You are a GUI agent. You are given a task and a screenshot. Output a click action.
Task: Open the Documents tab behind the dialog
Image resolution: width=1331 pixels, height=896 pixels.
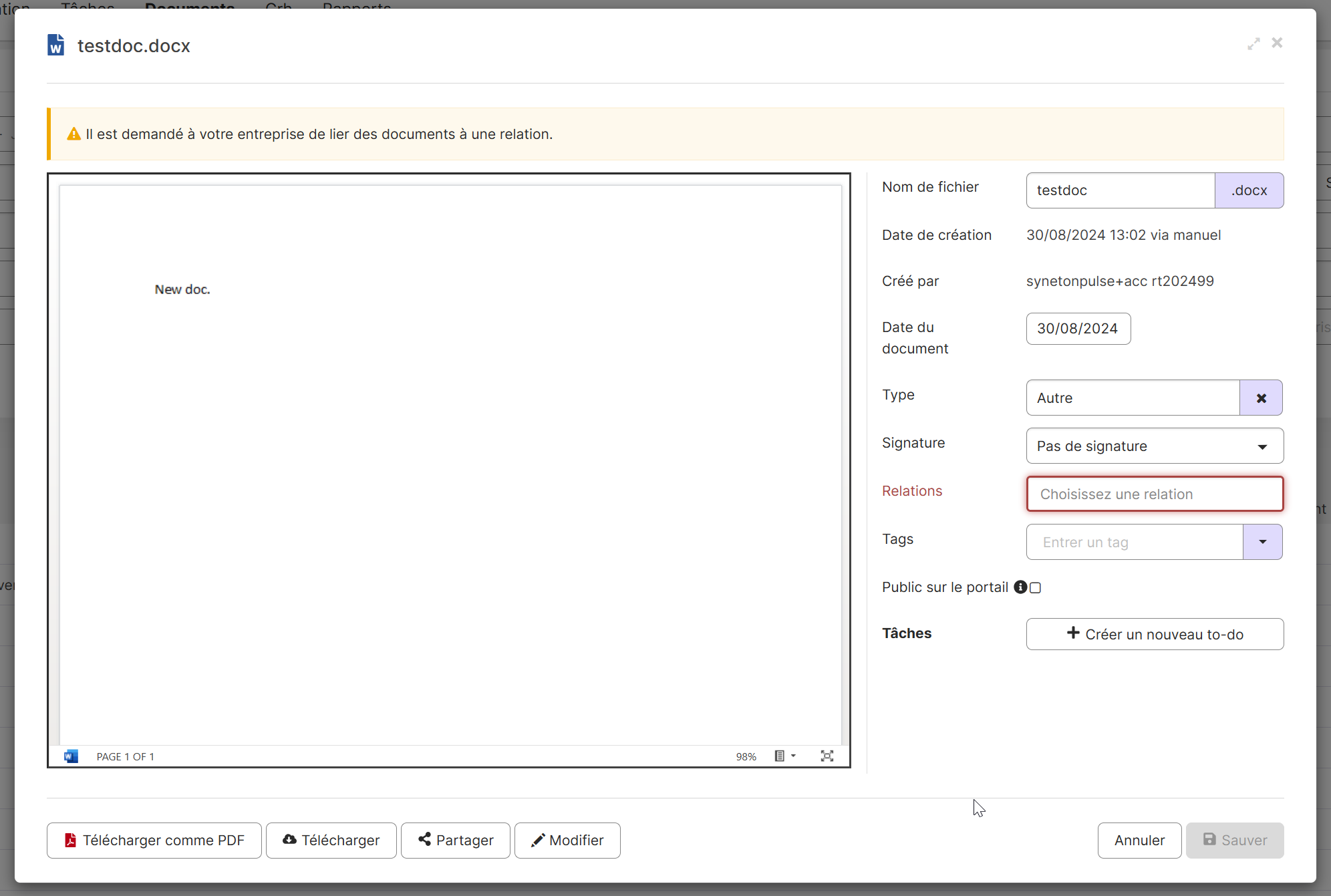coord(190,5)
